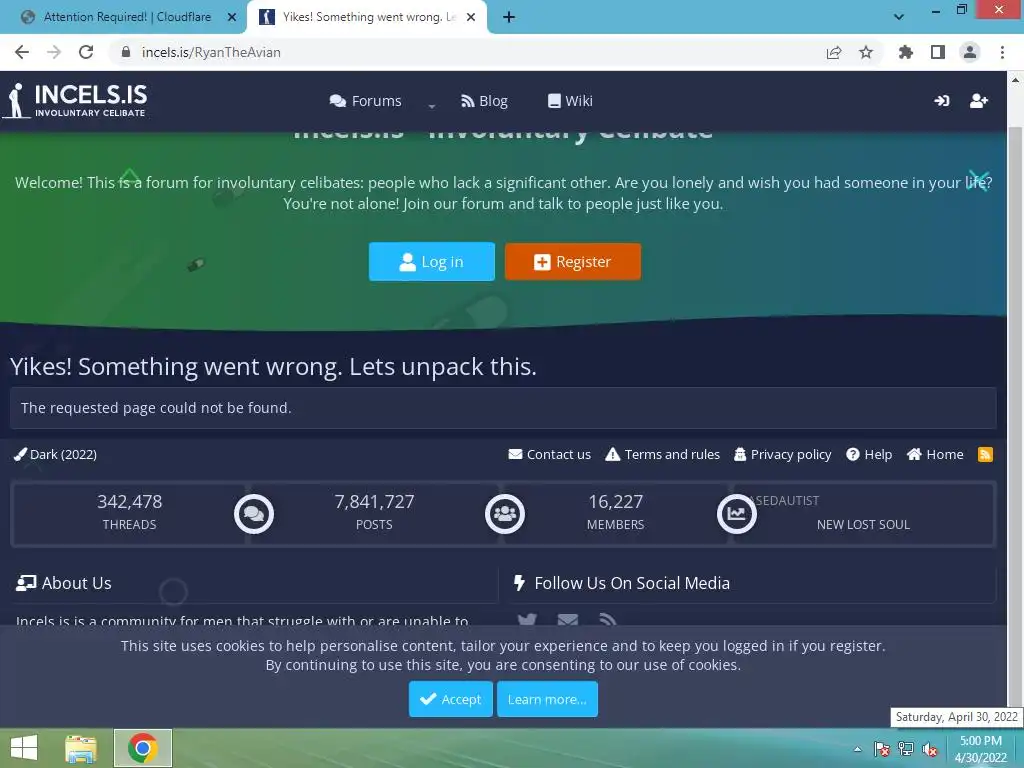Accept the cookie notice
The height and width of the screenshot is (768, 1024).
[x=451, y=699]
